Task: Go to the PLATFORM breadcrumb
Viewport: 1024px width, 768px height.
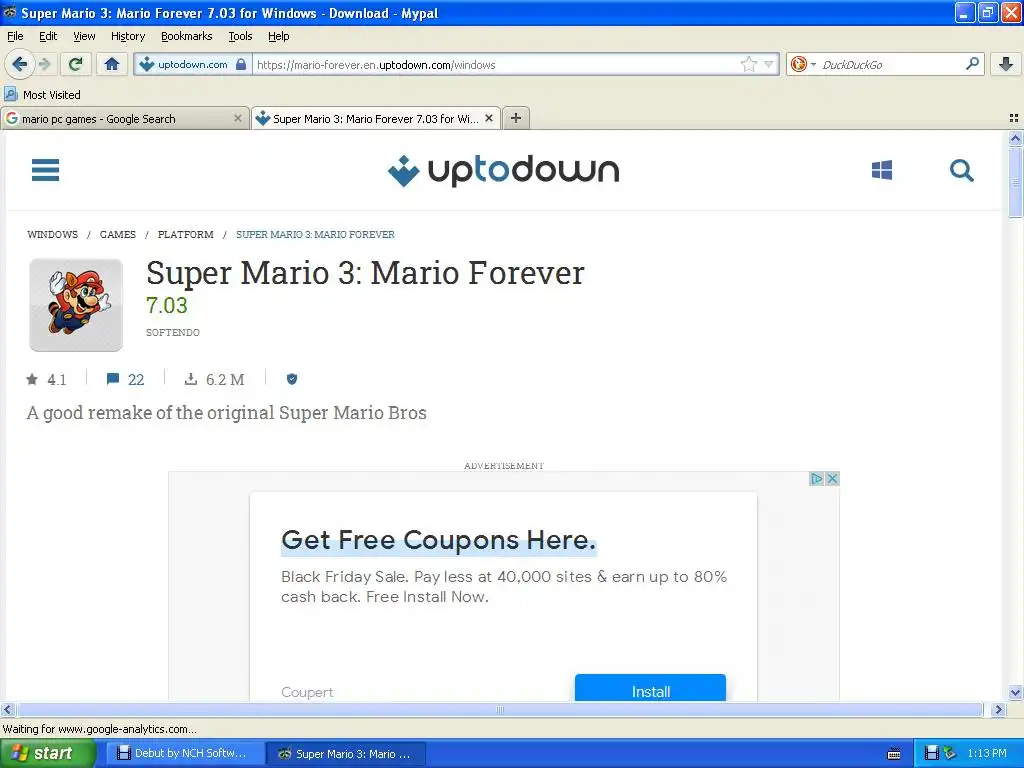Action: click(x=185, y=234)
